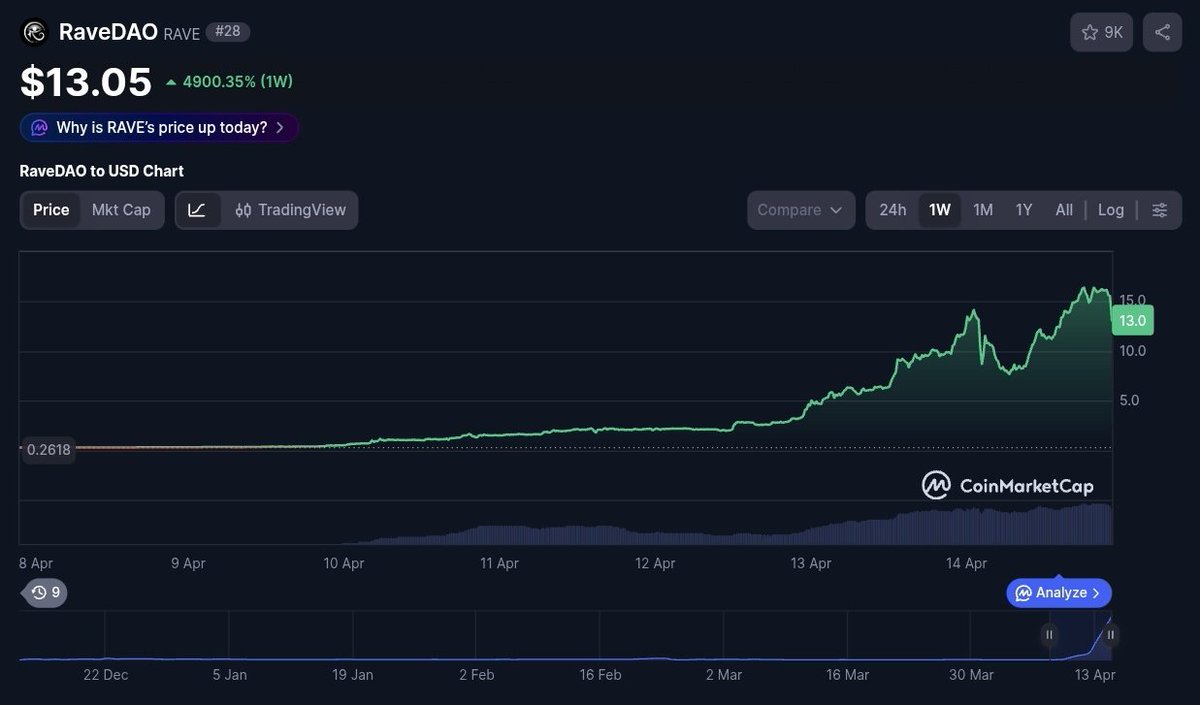Viewport: 1200px width, 705px height.
Task: Click the 10 Apr date axis label
Action: click(x=343, y=563)
